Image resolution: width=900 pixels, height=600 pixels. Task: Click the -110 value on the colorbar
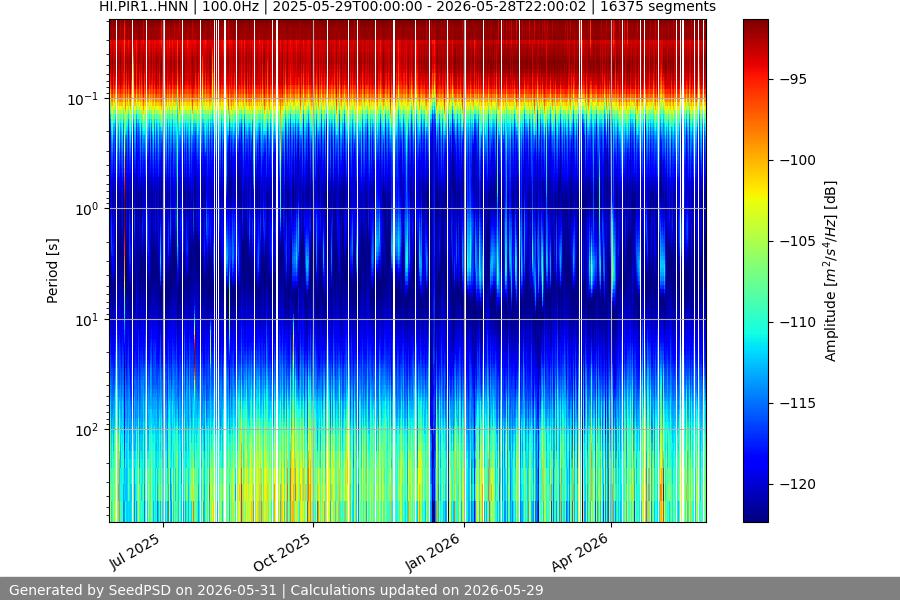tap(798, 322)
